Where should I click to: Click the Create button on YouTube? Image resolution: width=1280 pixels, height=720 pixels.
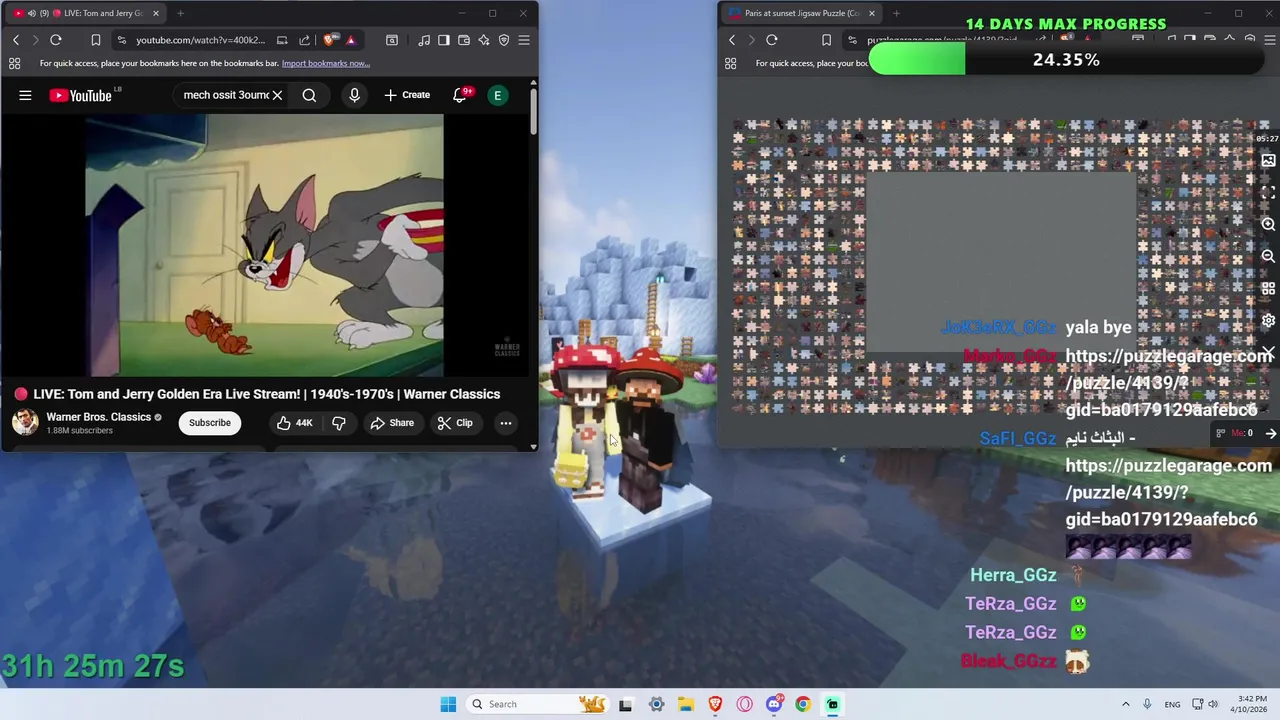coord(407,95)
